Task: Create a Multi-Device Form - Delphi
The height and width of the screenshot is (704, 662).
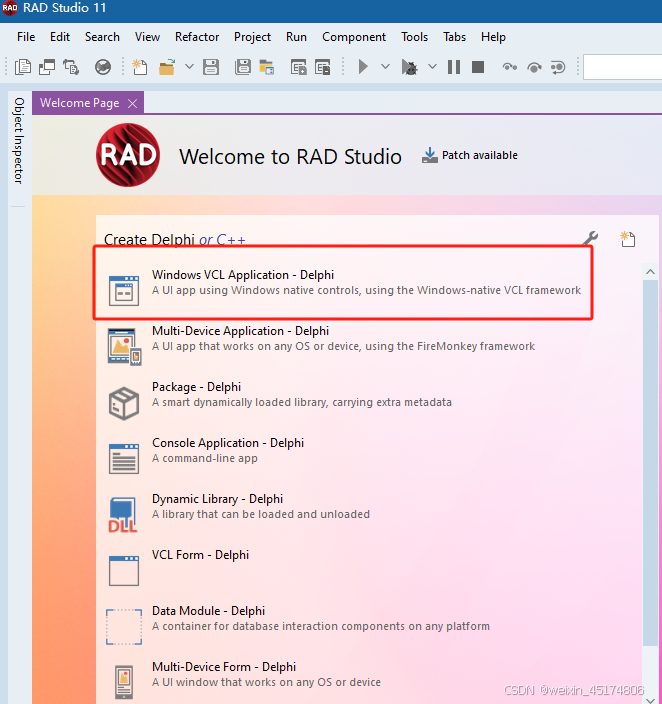Action: click(x=266, y=674)
